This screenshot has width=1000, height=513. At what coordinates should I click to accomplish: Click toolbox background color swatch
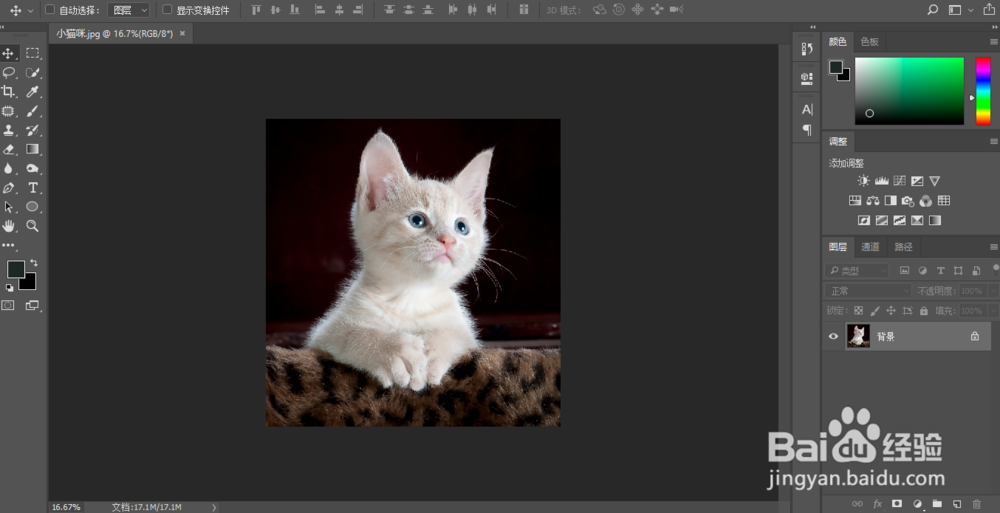point(29,283)
